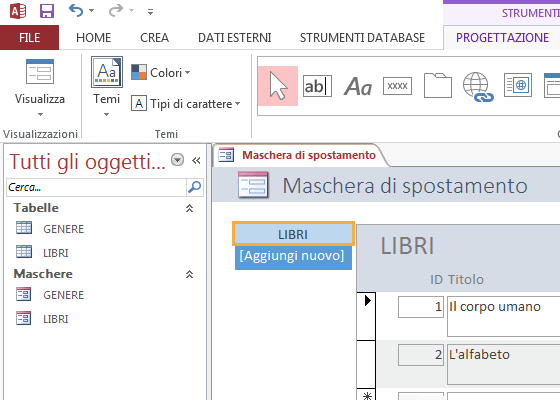Screen dimensions: 560x400
Task: Collapse the Tabelle group
Action: pos(189,208)
